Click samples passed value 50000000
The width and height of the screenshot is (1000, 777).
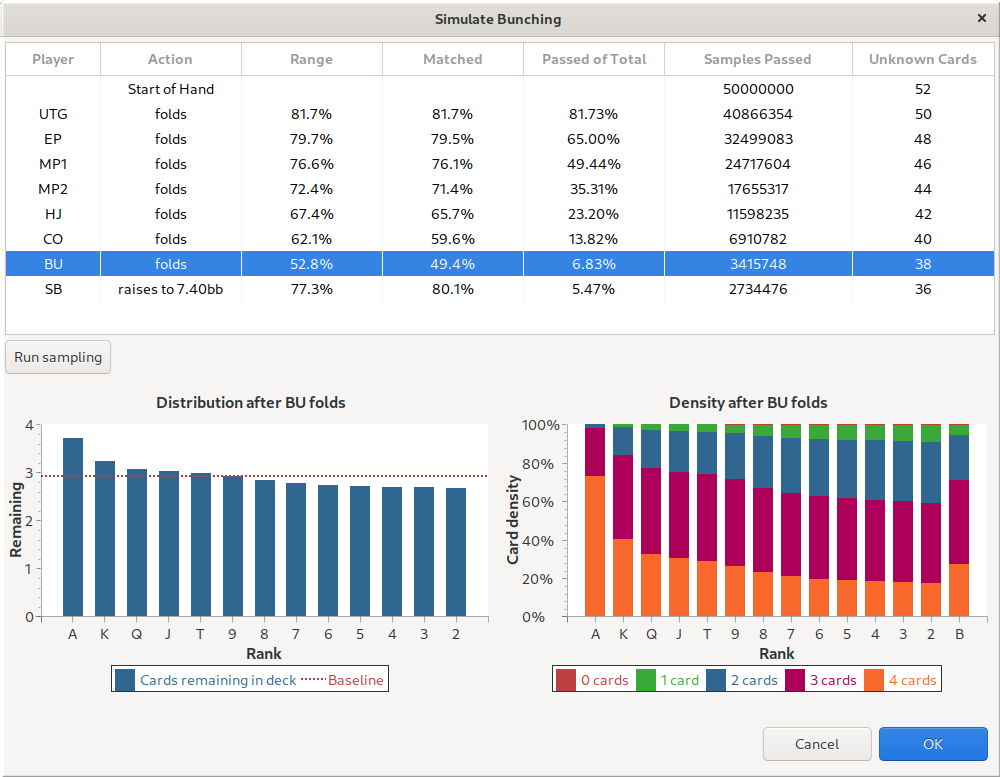pos(758,89)
